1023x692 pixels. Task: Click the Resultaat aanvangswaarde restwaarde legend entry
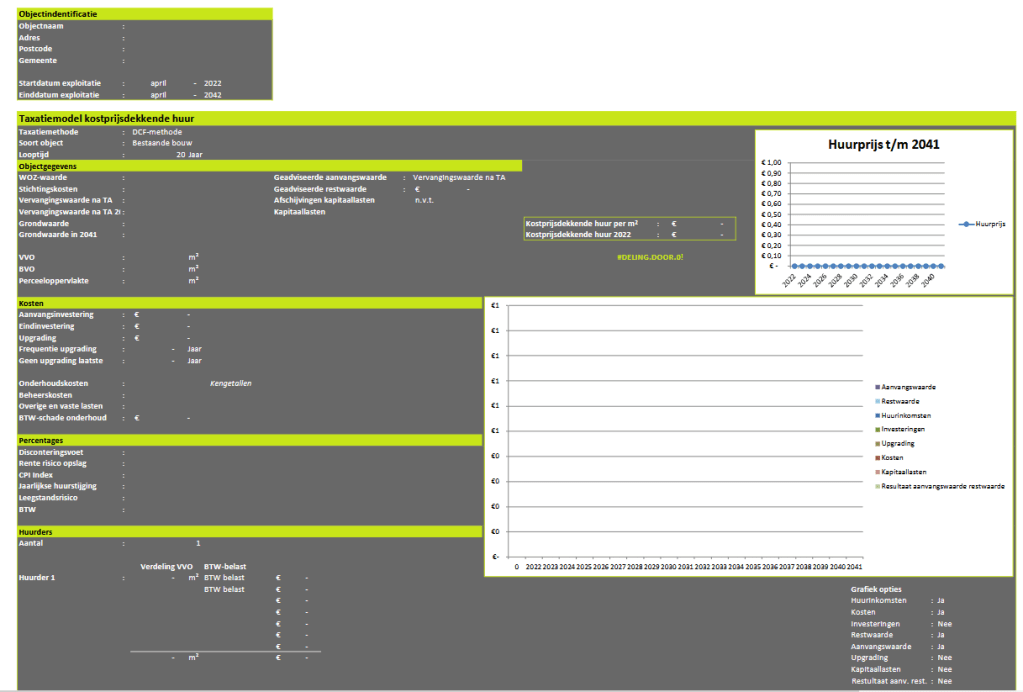(x=942, y=486)
